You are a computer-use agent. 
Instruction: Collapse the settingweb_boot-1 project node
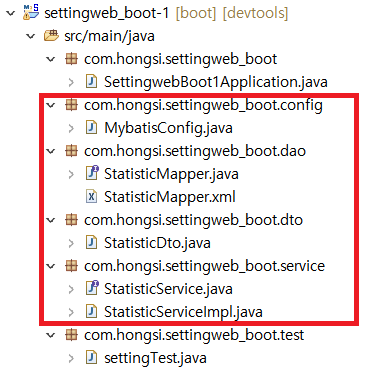tap(11, 13)
